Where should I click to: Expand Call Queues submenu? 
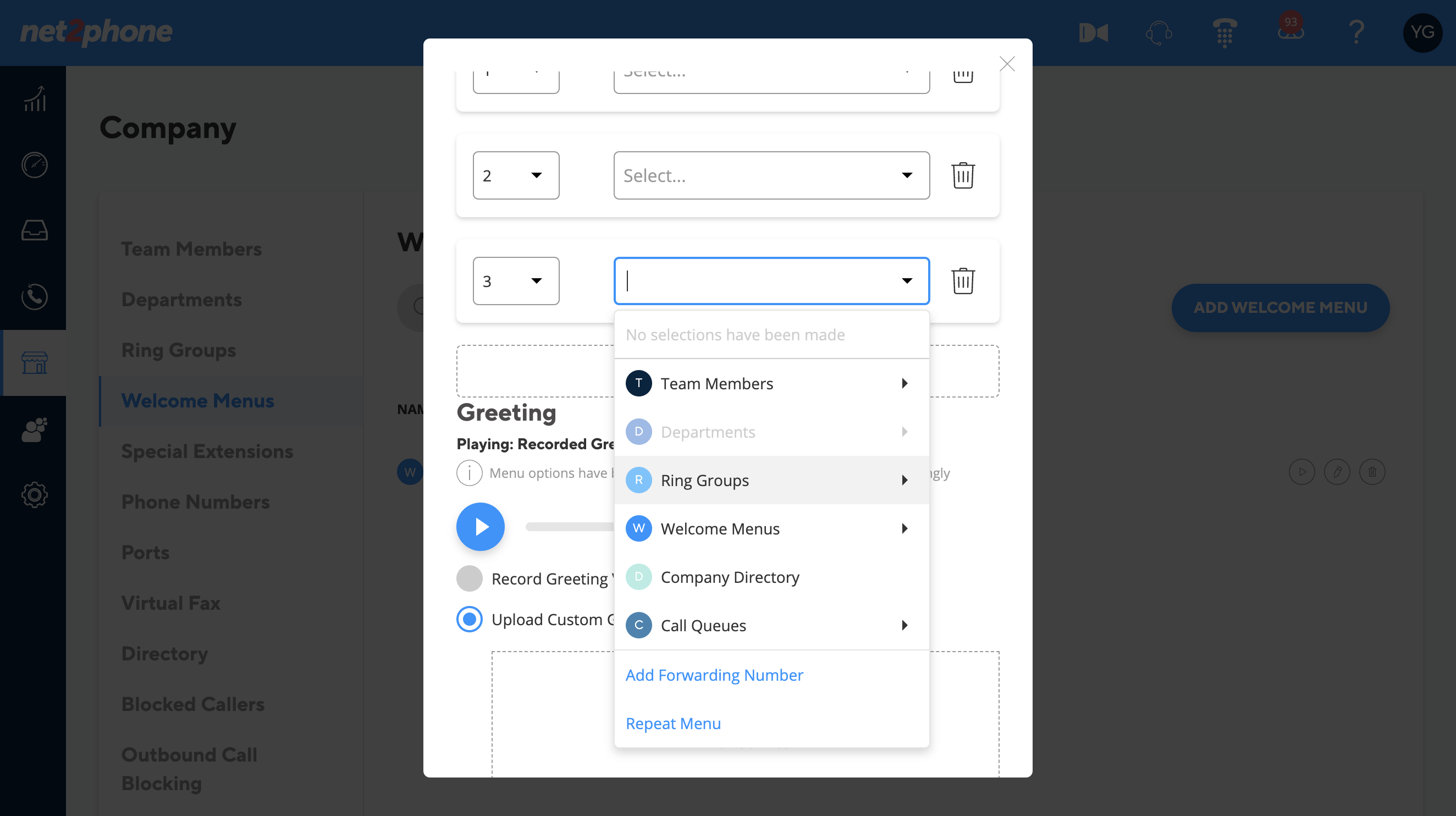771,625
